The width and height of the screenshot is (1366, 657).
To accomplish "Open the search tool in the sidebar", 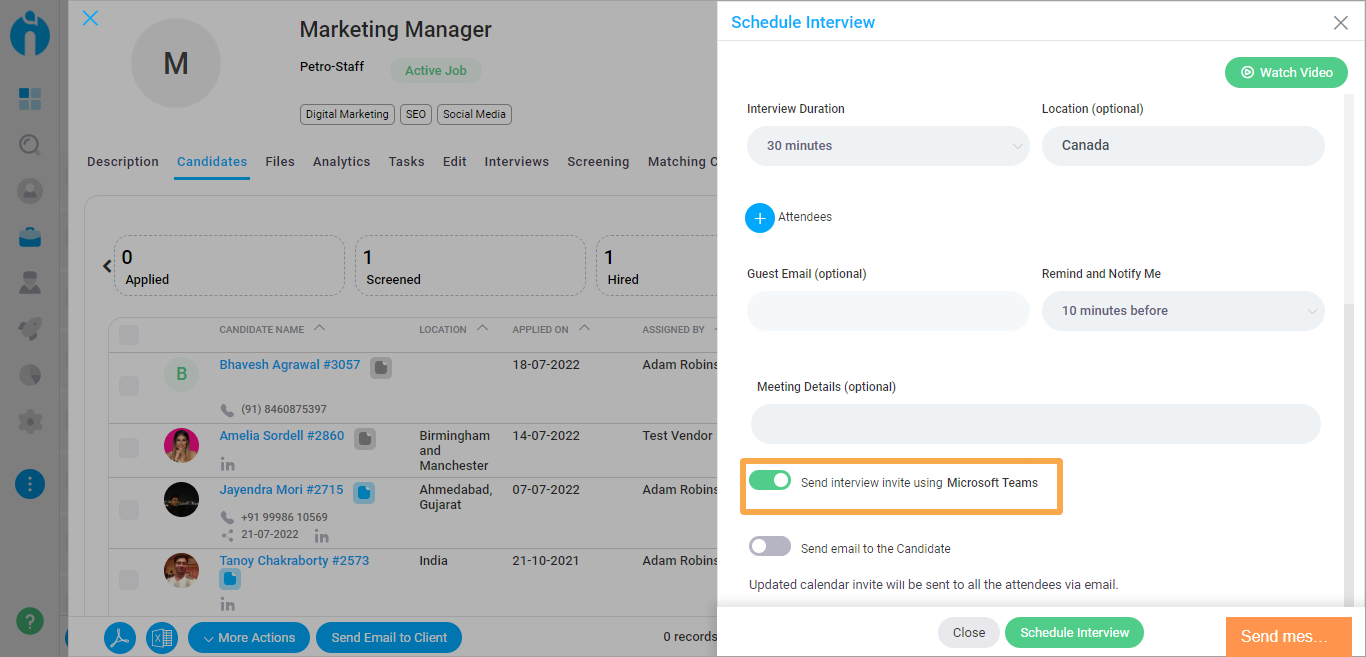I will pos(29,144).
